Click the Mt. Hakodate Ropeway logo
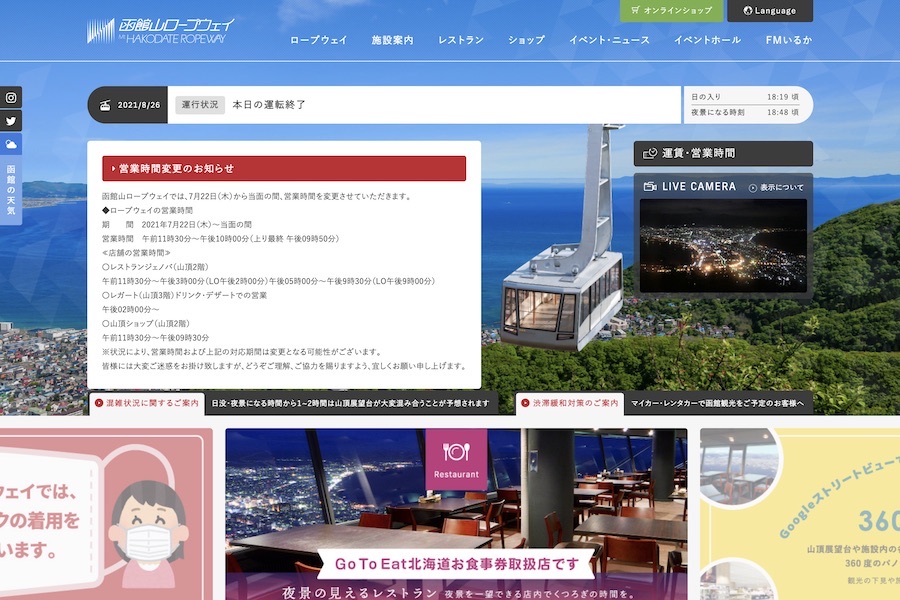The image size is (900, 600). [x=161, y=30]
